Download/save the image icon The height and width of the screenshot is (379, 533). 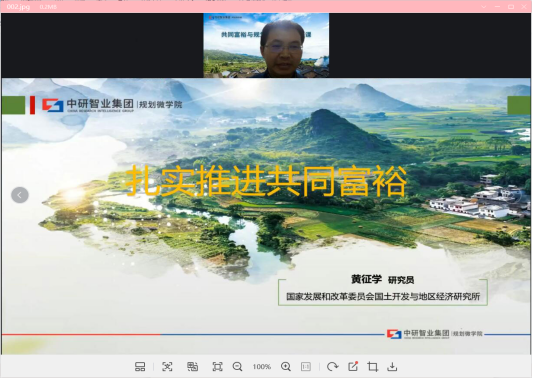(x=392, y=366)
